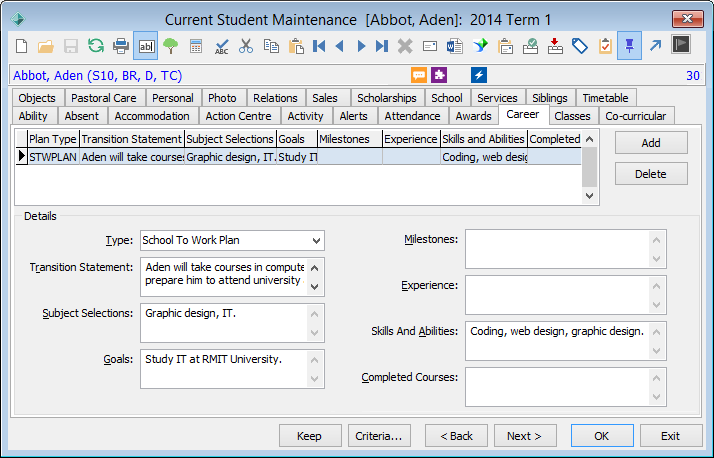Screen dimensions: 714x458
Task: Open the calculator icon
Action: pyautogui.click(x=196, y=46)
